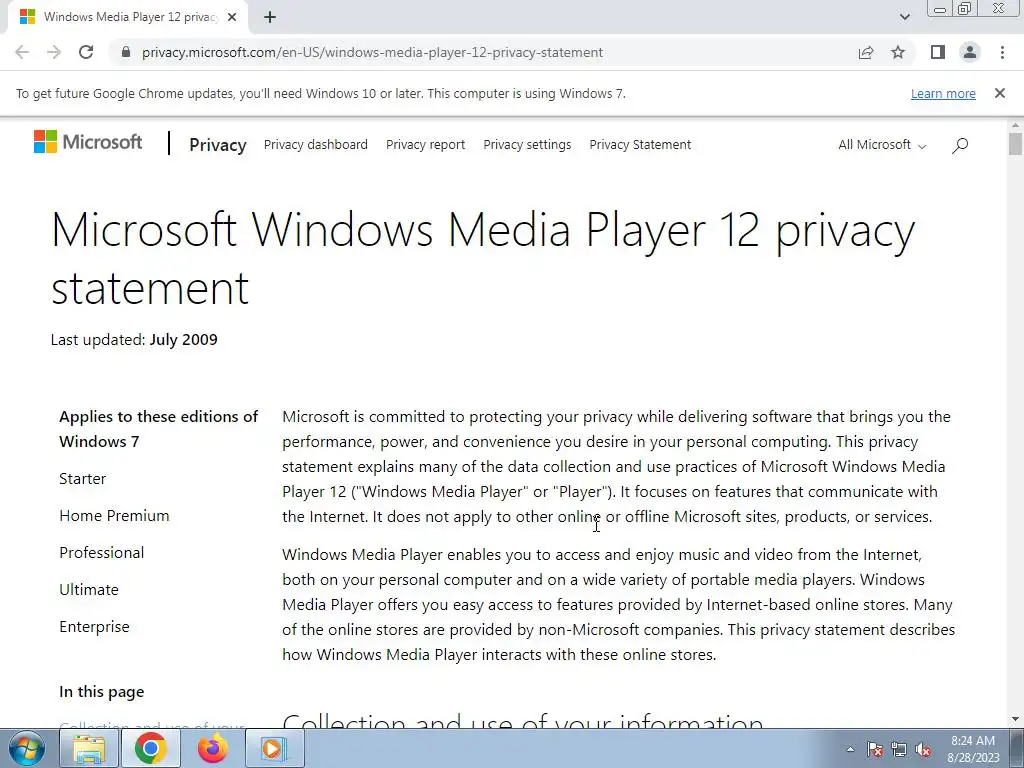Image resolution: width=1024 pixels, height=768 pixels.
Task: Click 'Applies to these editions of Windows 7'
Action: pyautogui.click(x=159, y=429)
